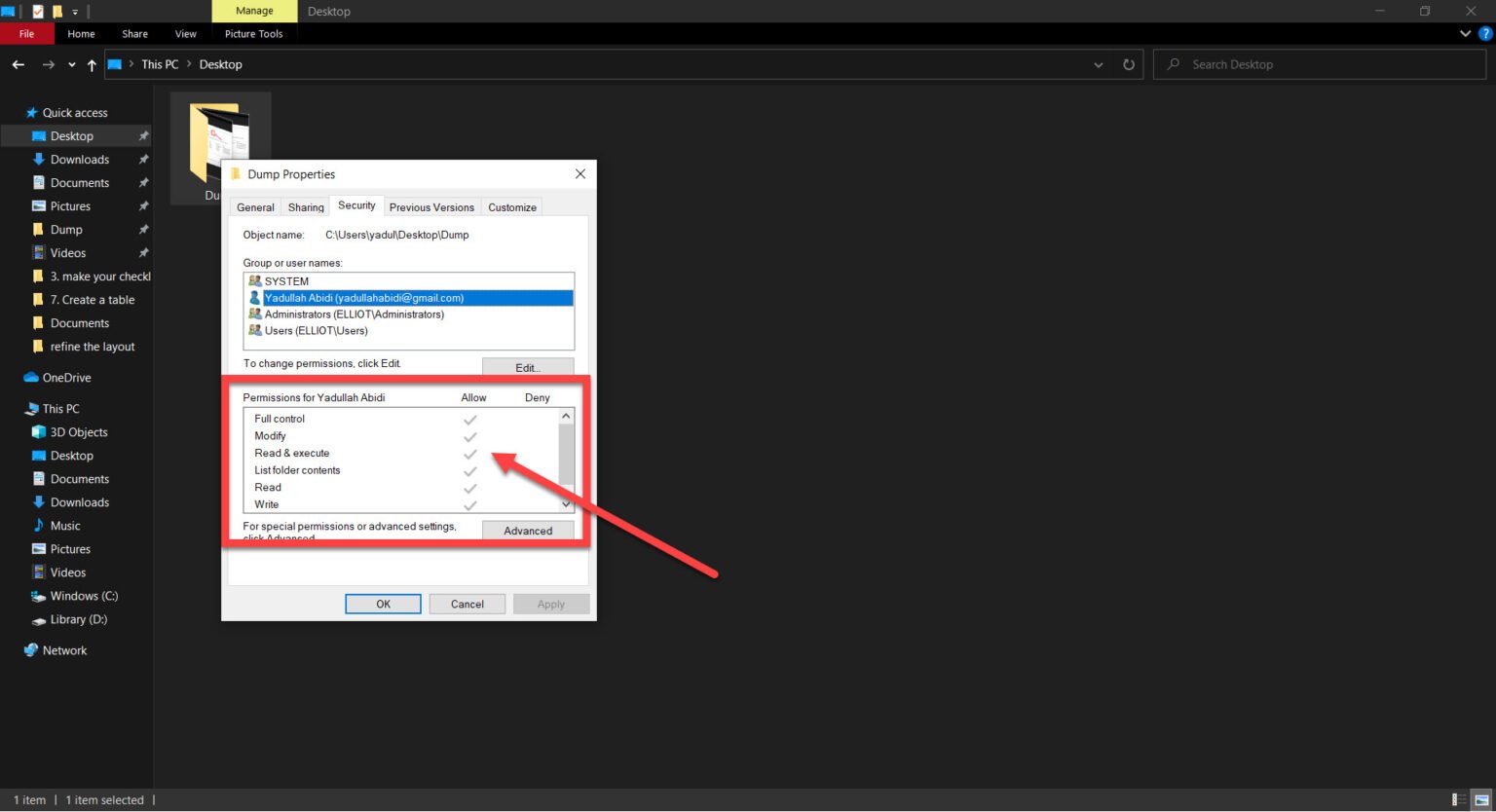This screenshot has width=1496, height=812.
Task: Switch to details view from the status bar
Action: point(1457,799)
